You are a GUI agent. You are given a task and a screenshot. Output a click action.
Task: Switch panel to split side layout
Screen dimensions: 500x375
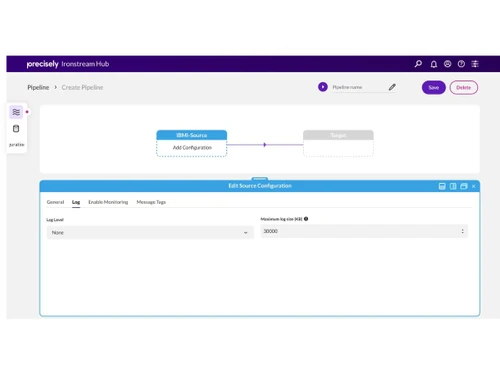click(453, 186)
